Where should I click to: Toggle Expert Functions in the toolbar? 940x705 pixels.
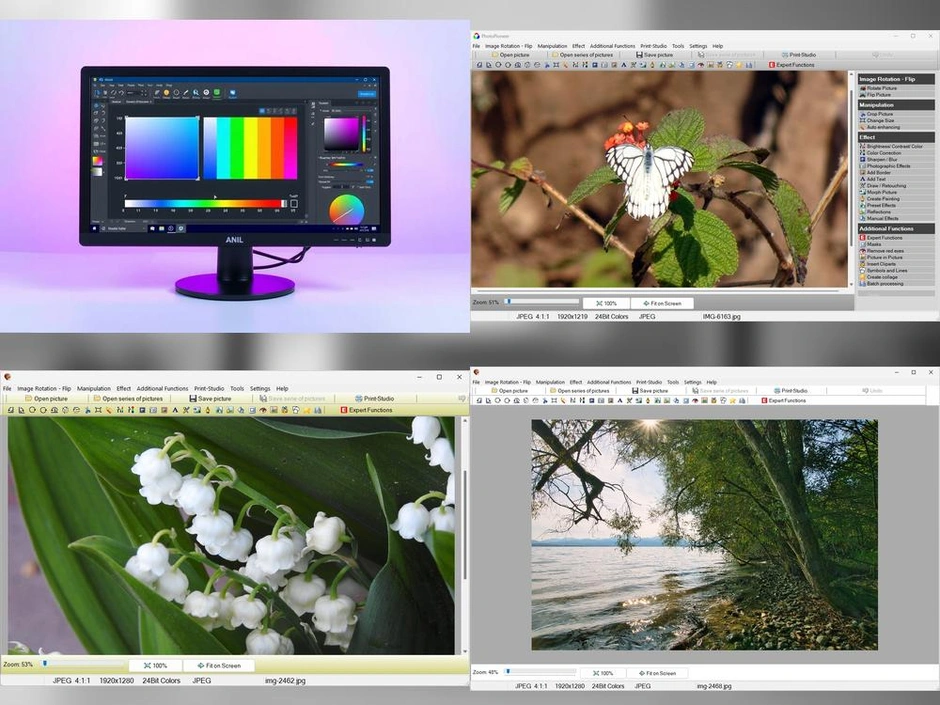(790, 64)
